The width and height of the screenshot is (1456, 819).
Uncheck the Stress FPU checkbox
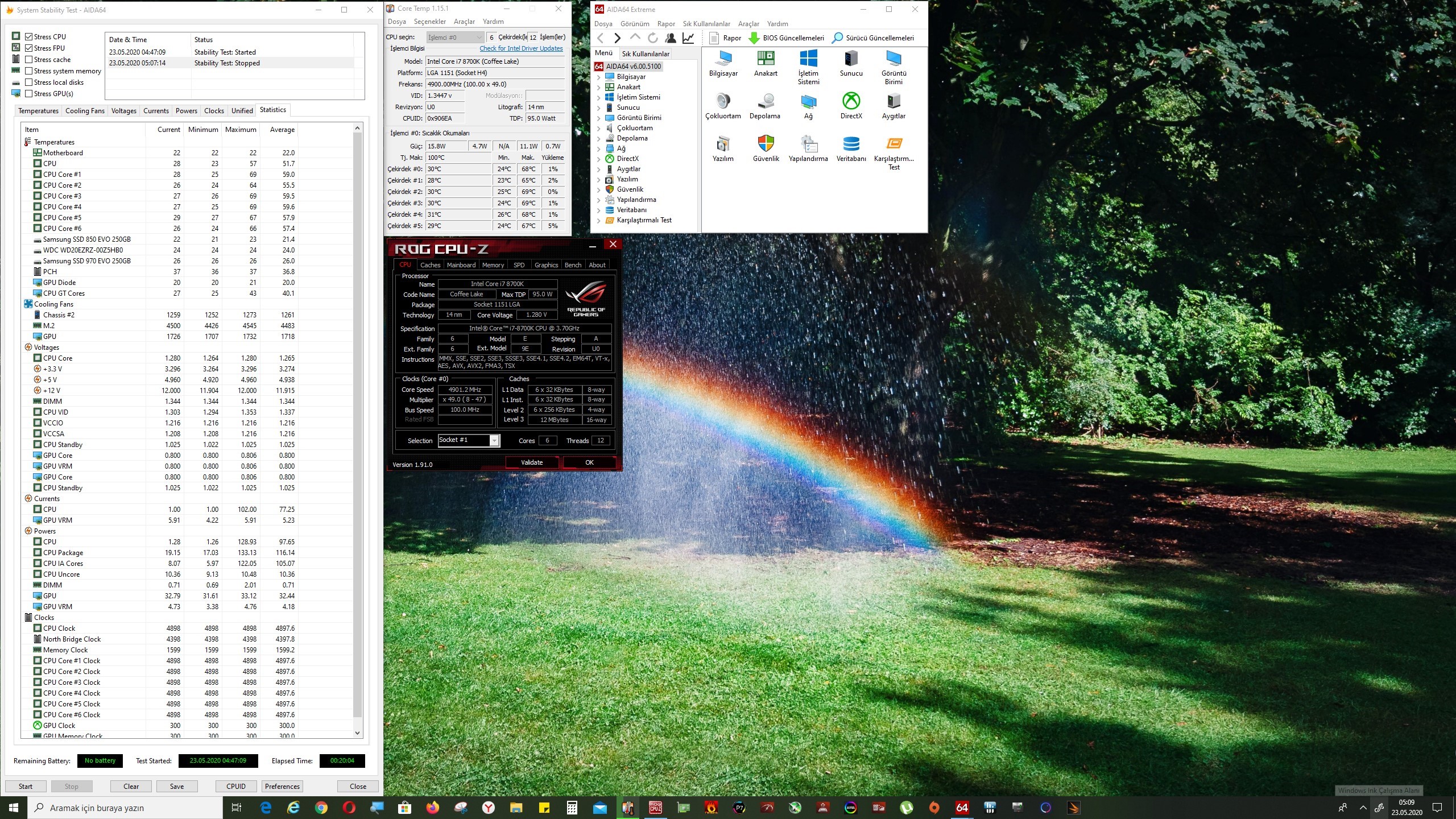(x=28, y=48)
